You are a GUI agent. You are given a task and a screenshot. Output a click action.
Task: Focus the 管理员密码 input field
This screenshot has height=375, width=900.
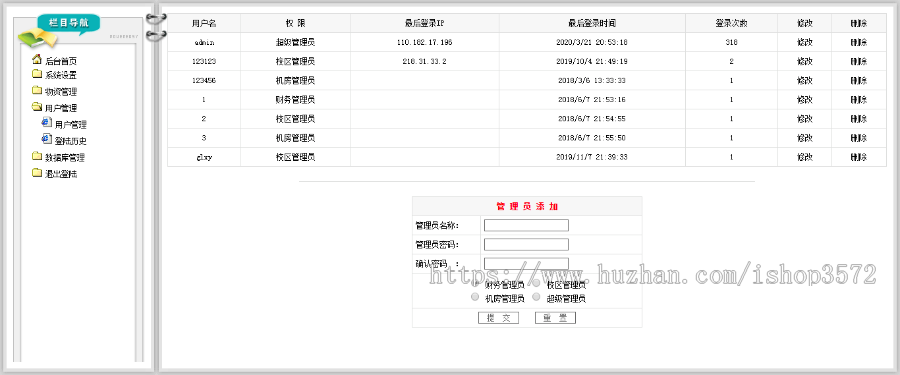click(526, 245)
